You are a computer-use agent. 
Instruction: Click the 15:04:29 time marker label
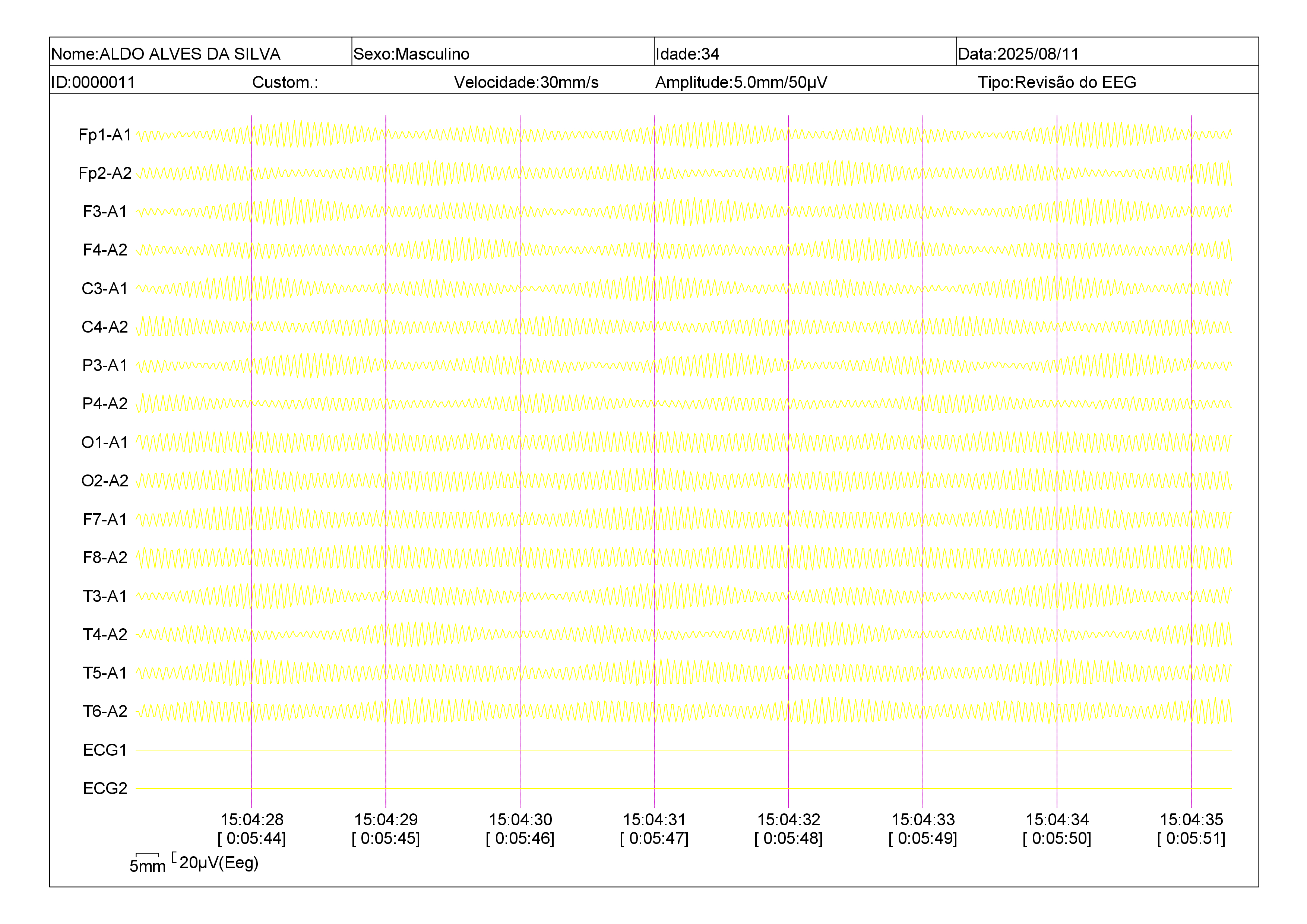point(386,819)
